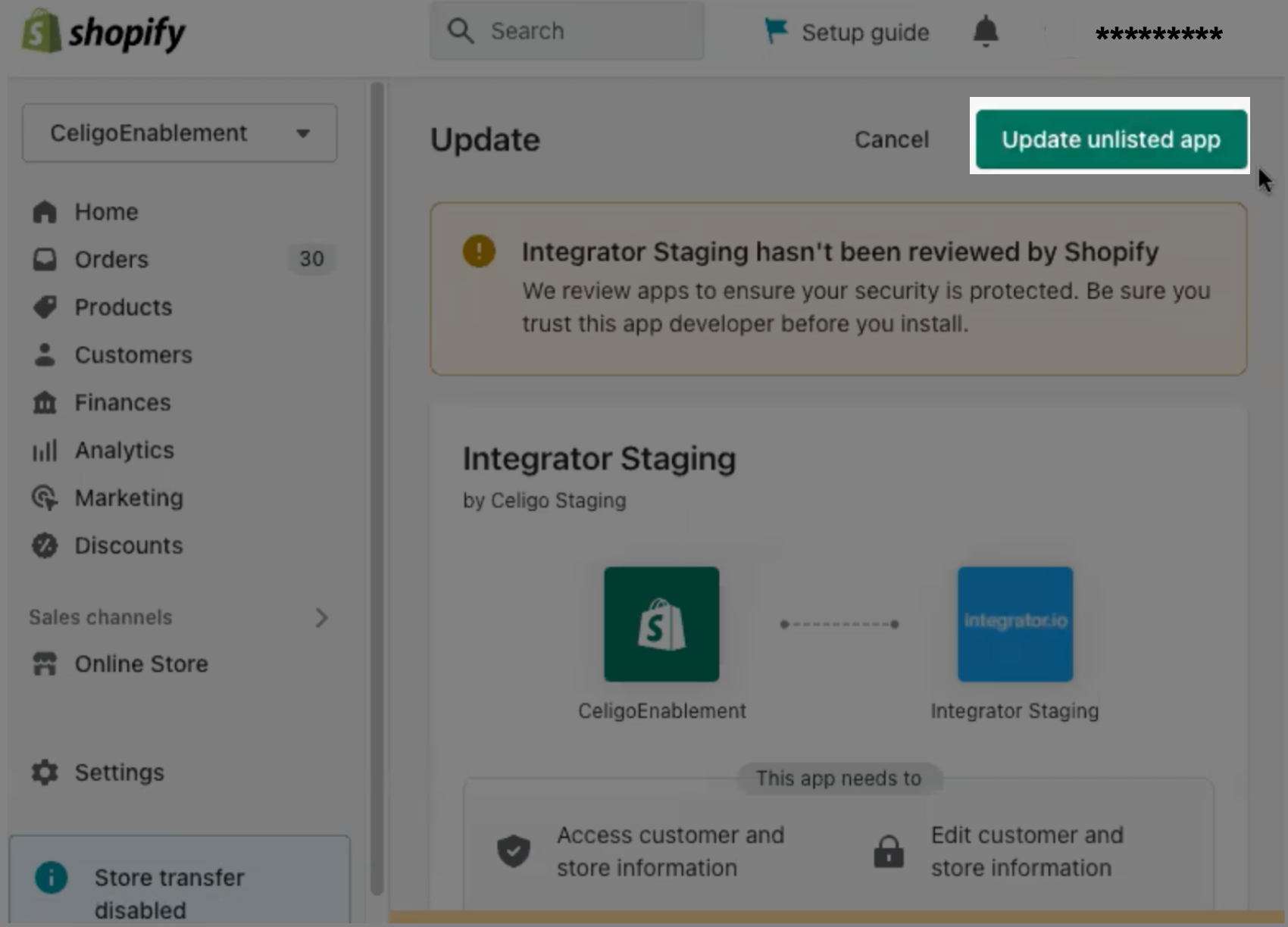Click the Orders count badge 30
1288x927 pixels.
coord(311,259)
